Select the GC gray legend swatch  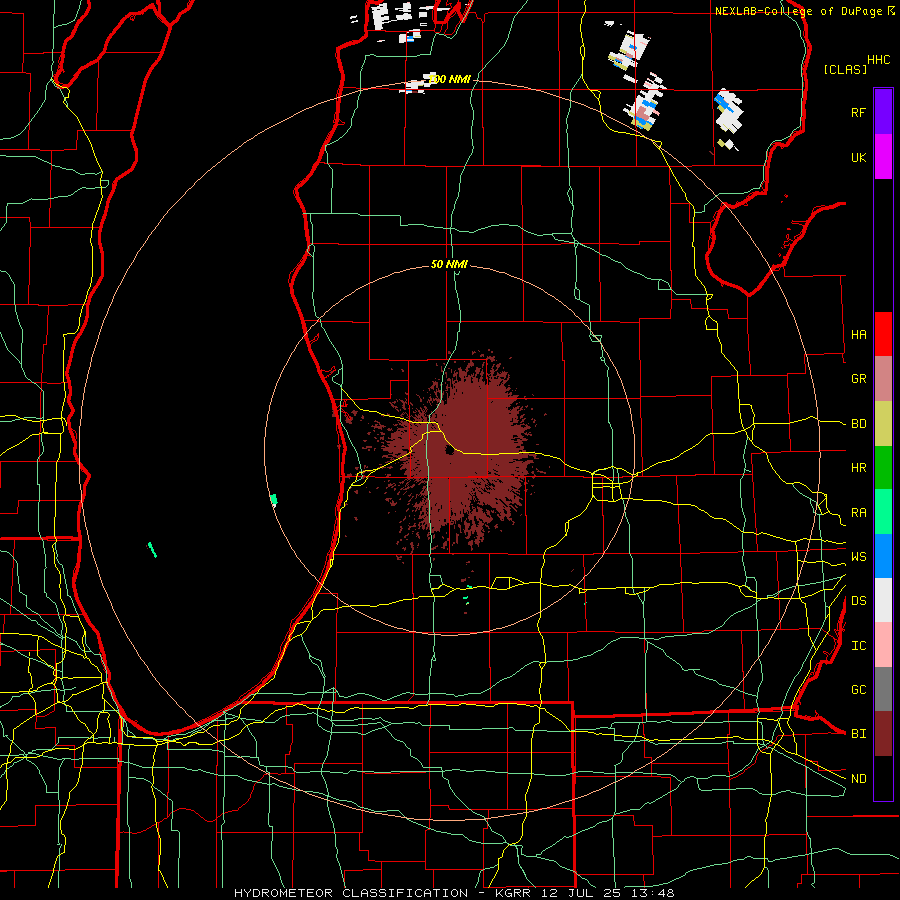(883, 689)
